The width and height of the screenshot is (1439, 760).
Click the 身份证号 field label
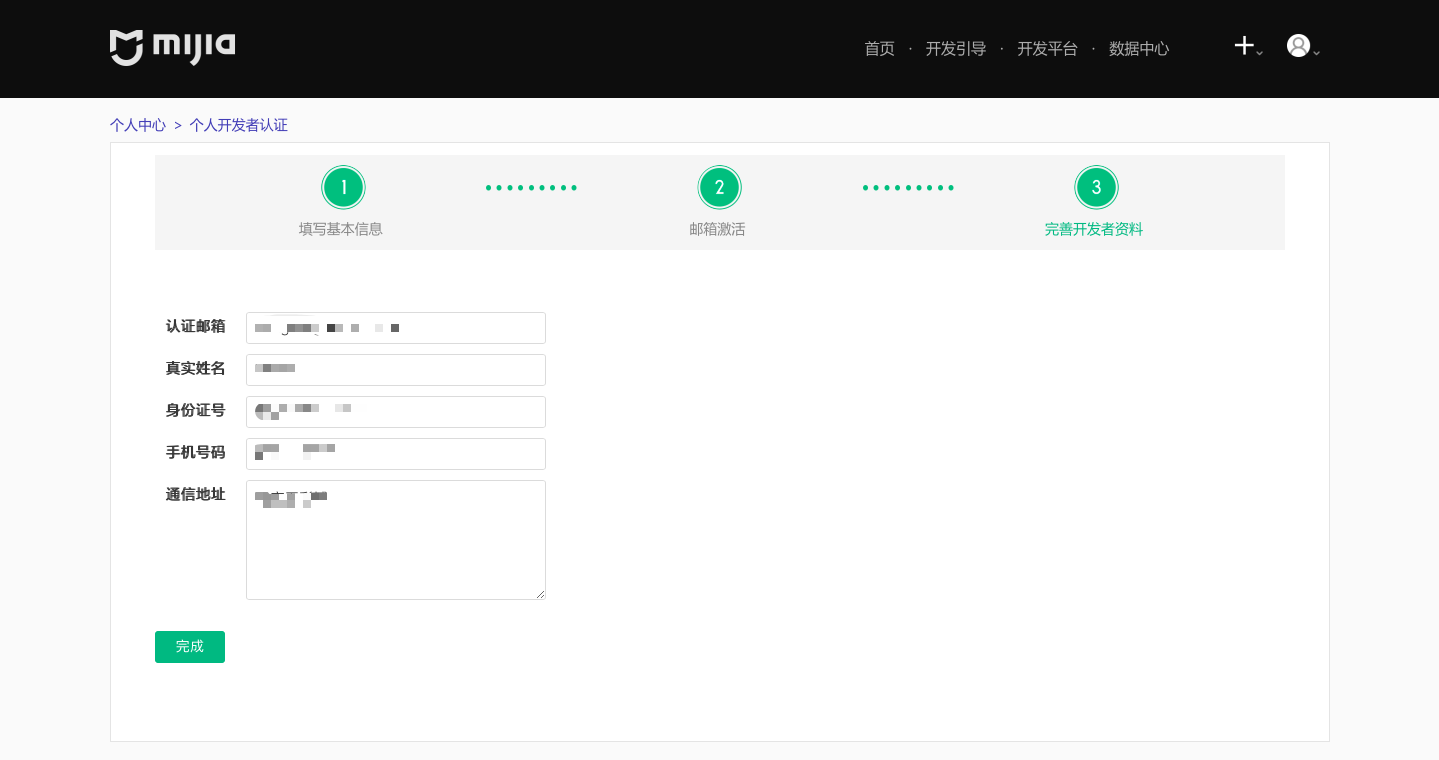tap(196, 410)
